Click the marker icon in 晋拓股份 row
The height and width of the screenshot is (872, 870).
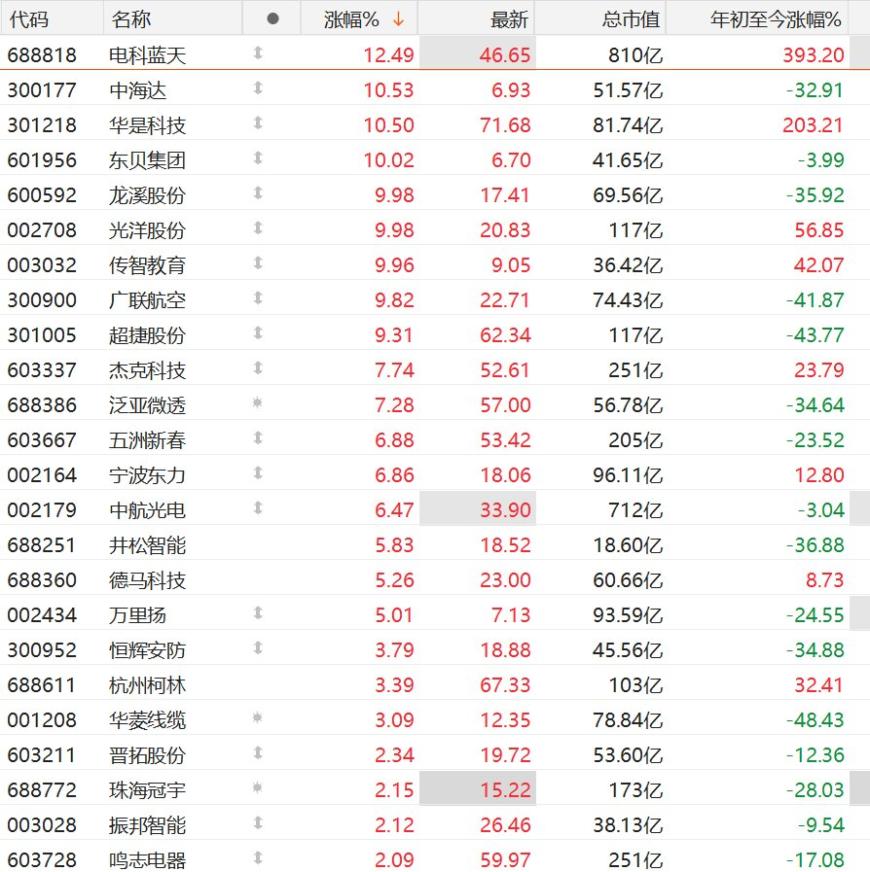click(258, 754)
